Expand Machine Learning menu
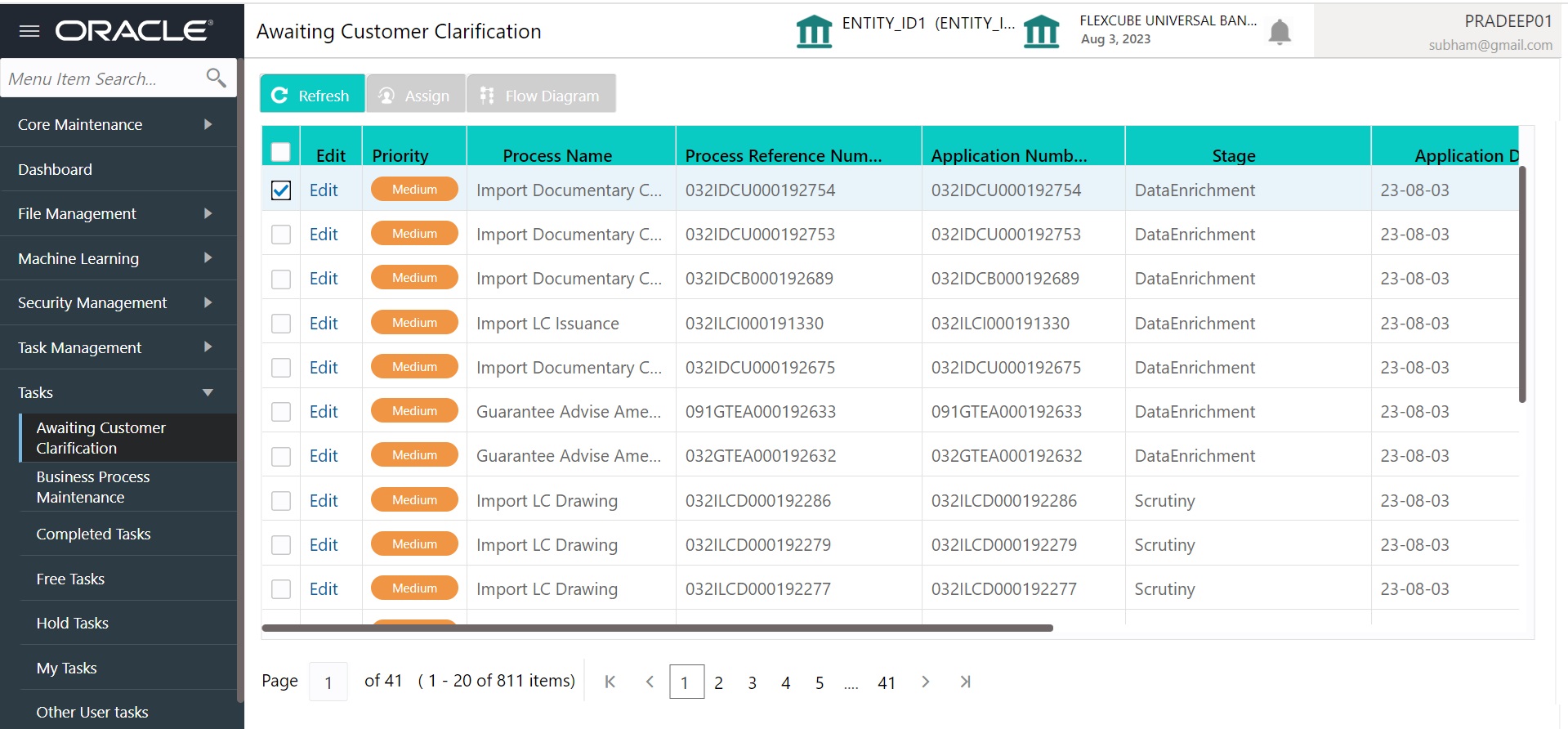The height and width of the screenshot is (729, 1568). pos(118,258)
